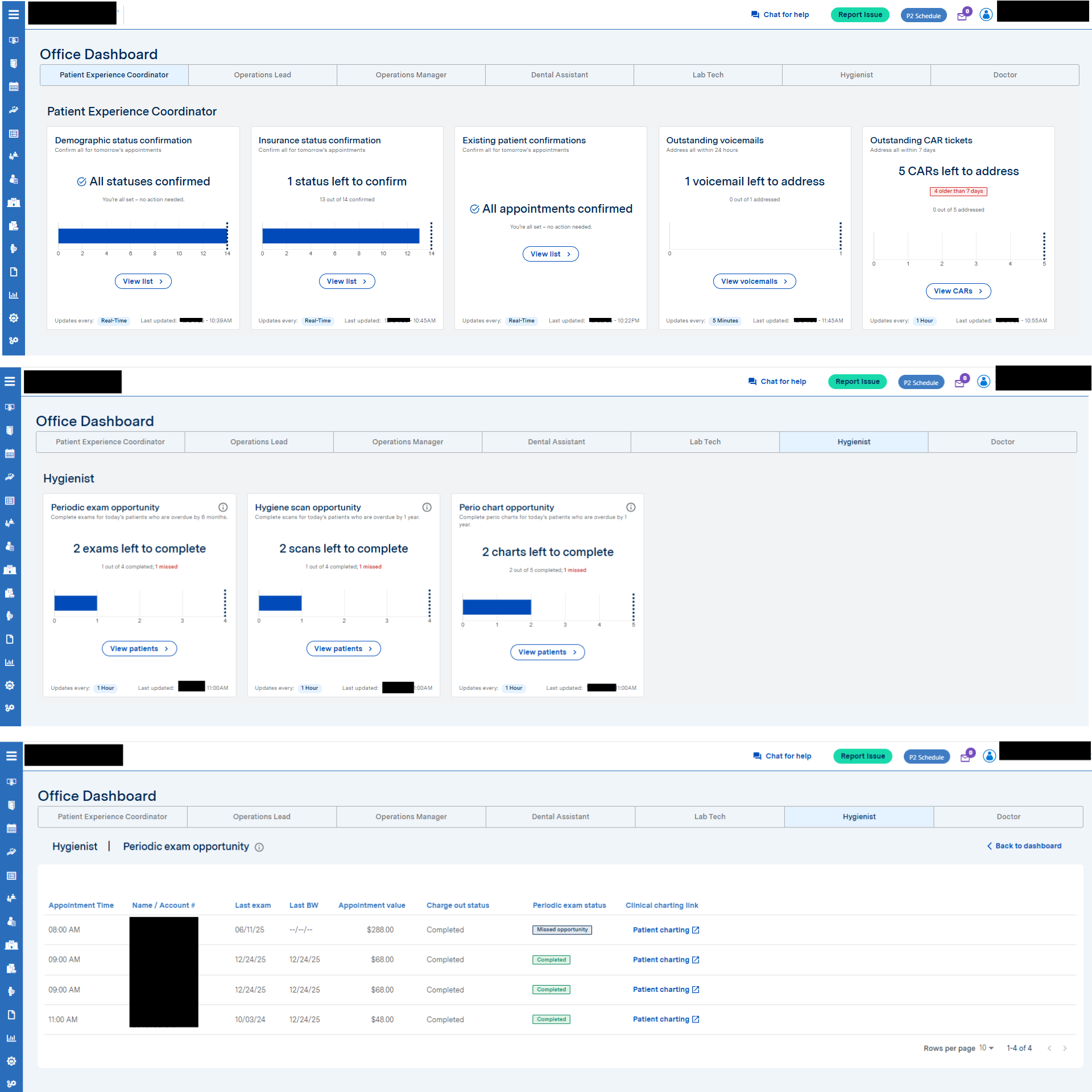Click next page chevron in table pagination
This screenshot has height=1092, width=1092.
pos(1065,1048)
